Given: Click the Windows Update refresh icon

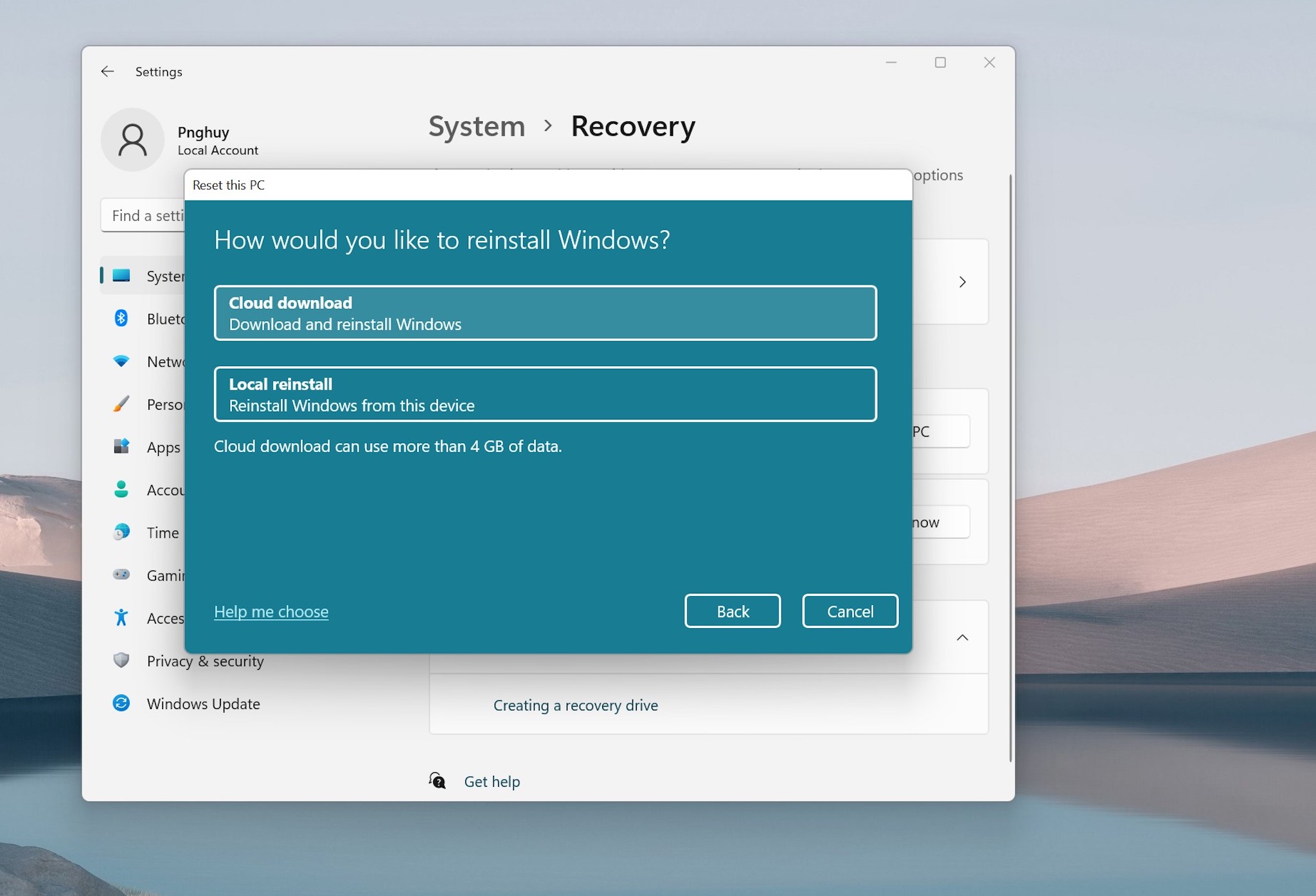Looking at the screenshot, I should (121, 703).
